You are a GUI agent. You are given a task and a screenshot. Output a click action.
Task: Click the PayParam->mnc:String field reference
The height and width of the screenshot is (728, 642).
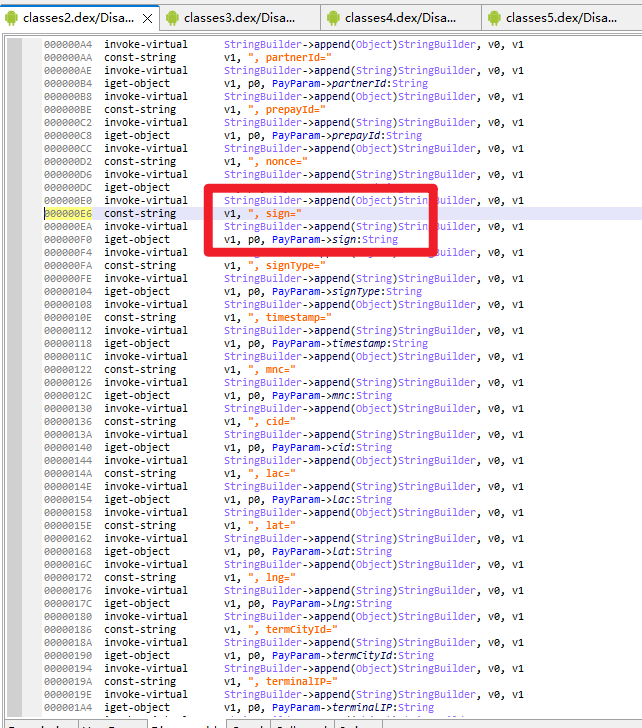[x=332, y=396]
